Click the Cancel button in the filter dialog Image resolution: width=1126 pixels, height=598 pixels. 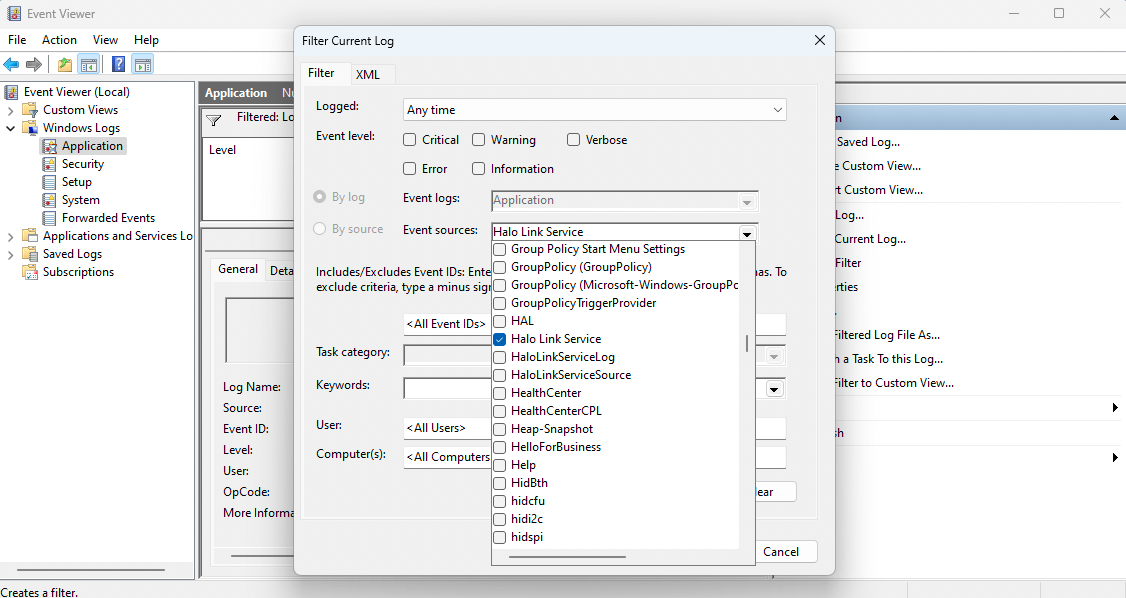pyautogui.click(x=780, y=552)
